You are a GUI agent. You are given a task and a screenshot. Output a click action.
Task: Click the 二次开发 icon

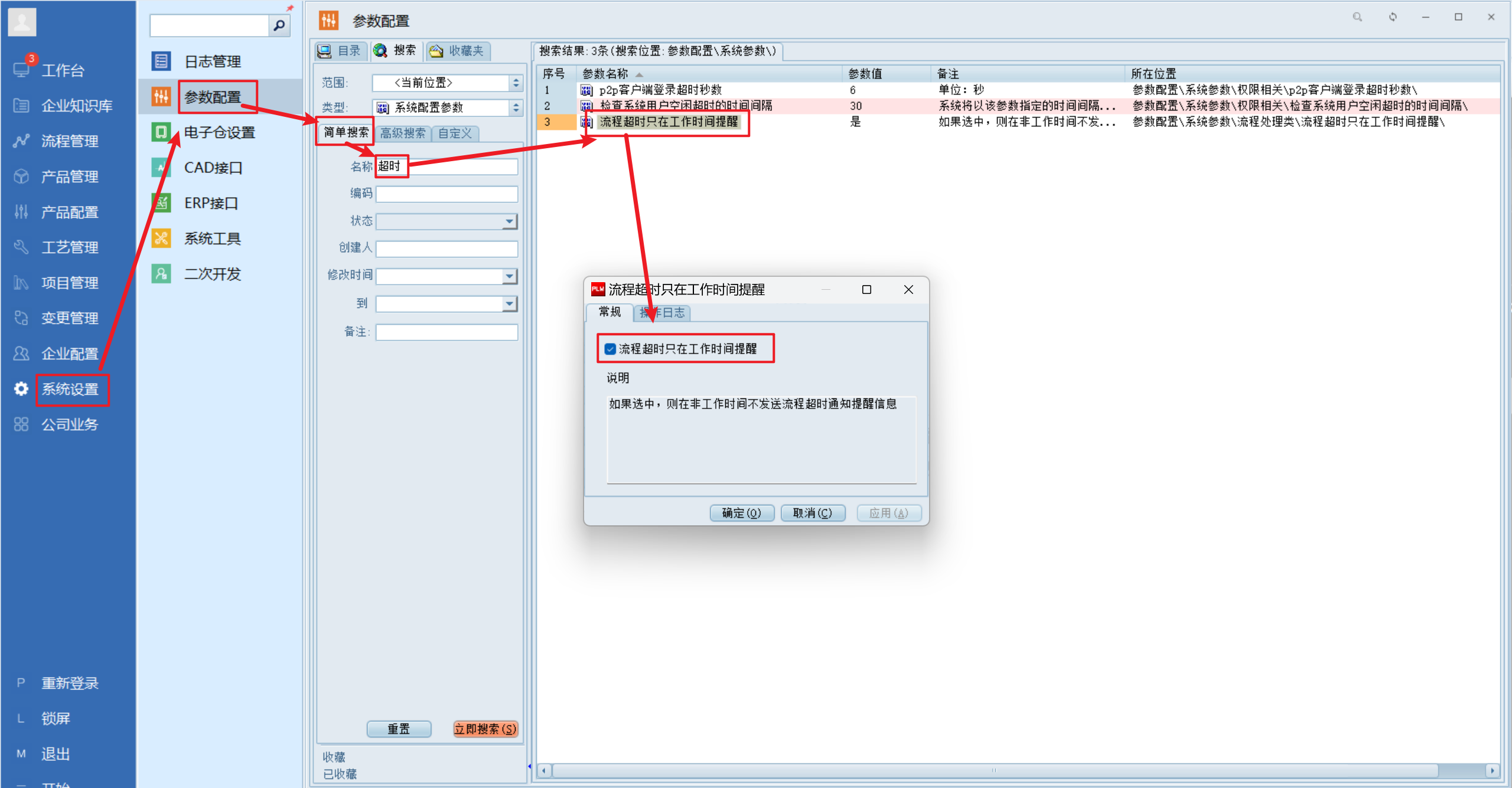click(x=161, y=273)
